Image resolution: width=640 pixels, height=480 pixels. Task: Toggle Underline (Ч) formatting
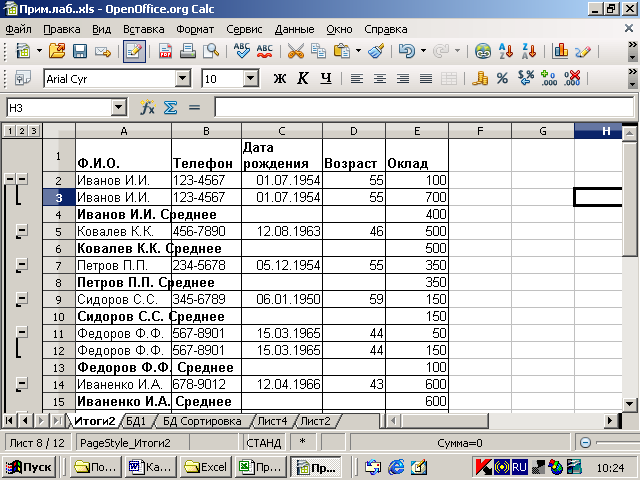point(326,78)
